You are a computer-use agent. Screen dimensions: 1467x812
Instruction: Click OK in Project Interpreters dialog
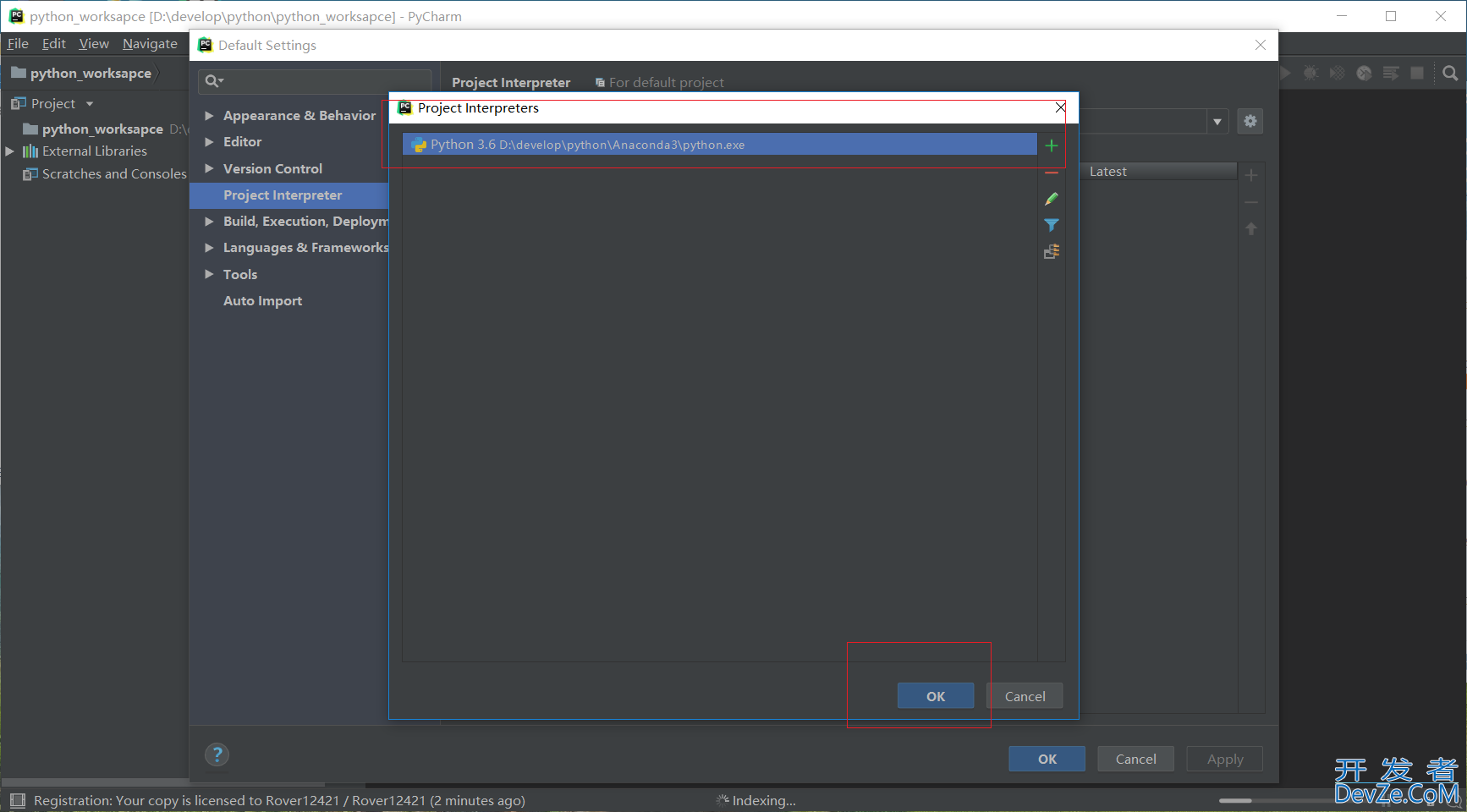[936, 696]
